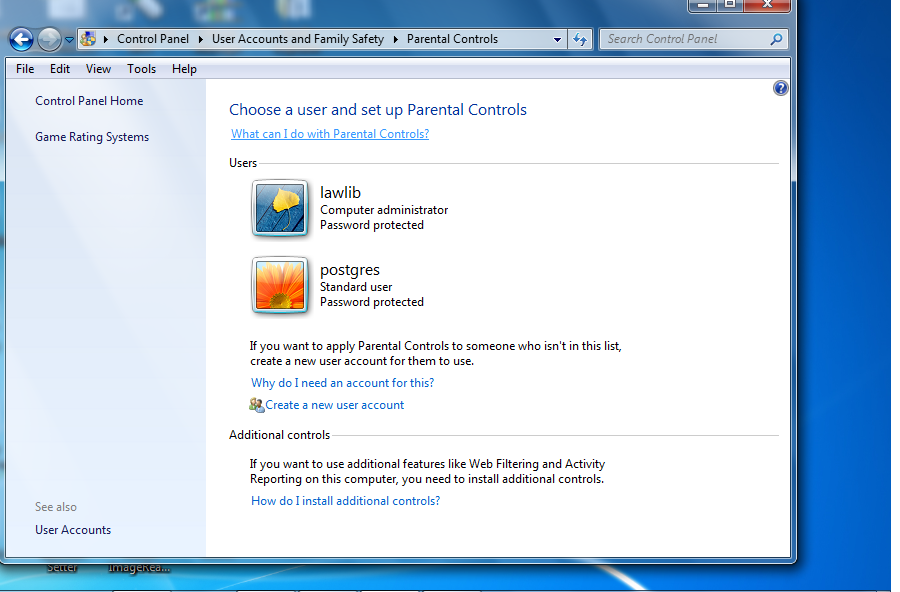Click the Control Panel icon in address bar
Viewport: 900px width, 592px height.
click(x=88, y=40)
